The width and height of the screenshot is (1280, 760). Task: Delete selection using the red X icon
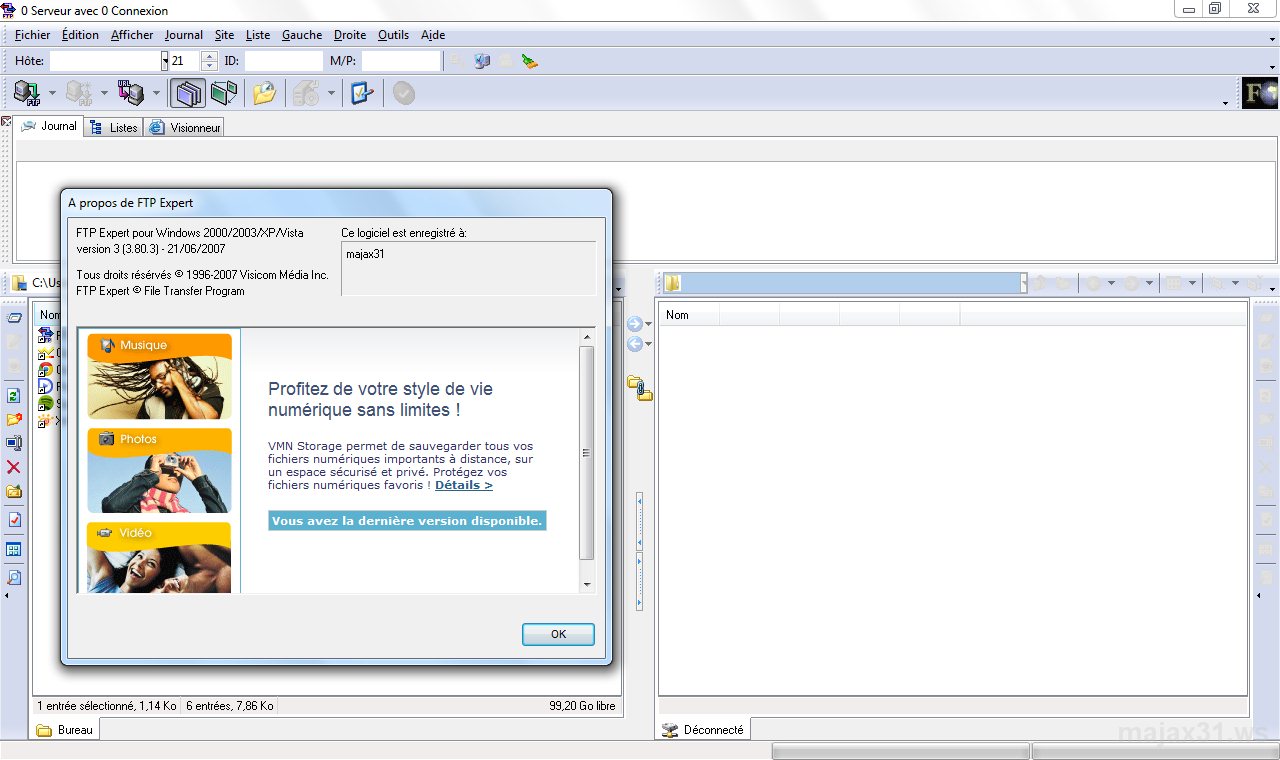click(13, 465)
